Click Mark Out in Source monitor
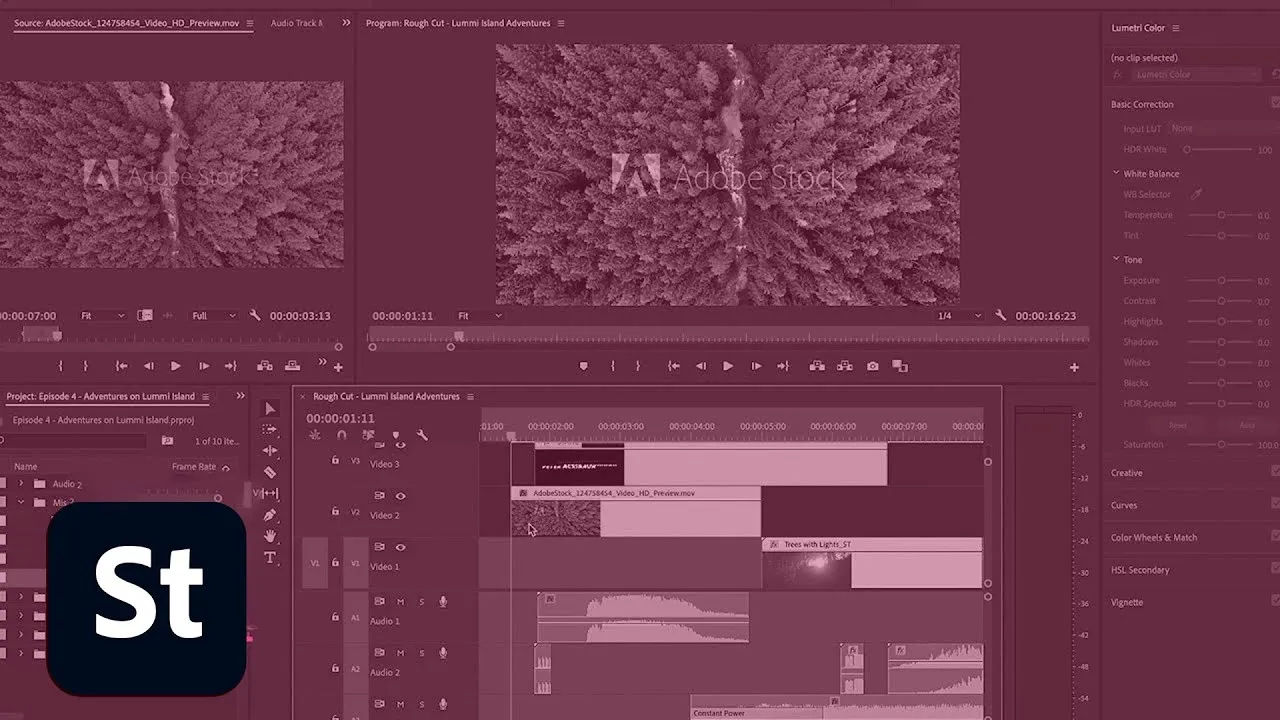The height and width of the screenshot is (720, 1280). [x=85, y=366]
